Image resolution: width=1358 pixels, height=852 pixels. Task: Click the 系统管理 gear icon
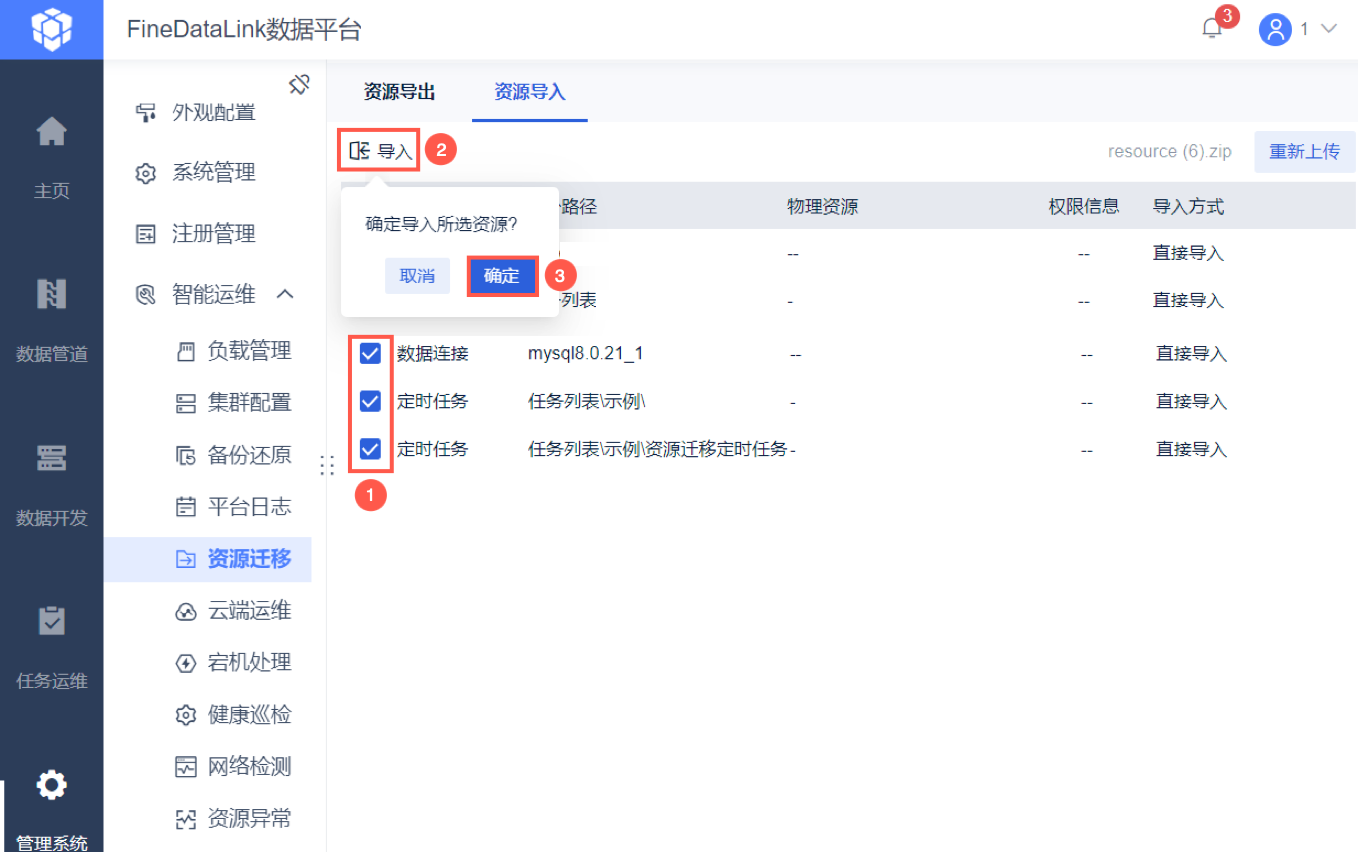[146, 173]
